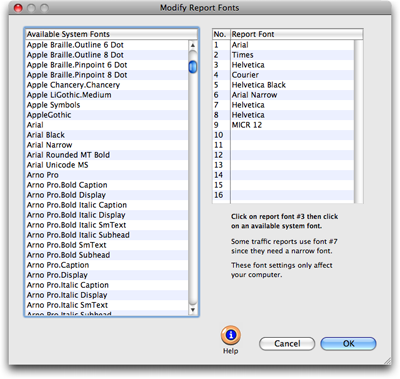This screenshot has width=400, height=379.
Task: Select report font 6 Arial Narrow
Action: (283, 95)
